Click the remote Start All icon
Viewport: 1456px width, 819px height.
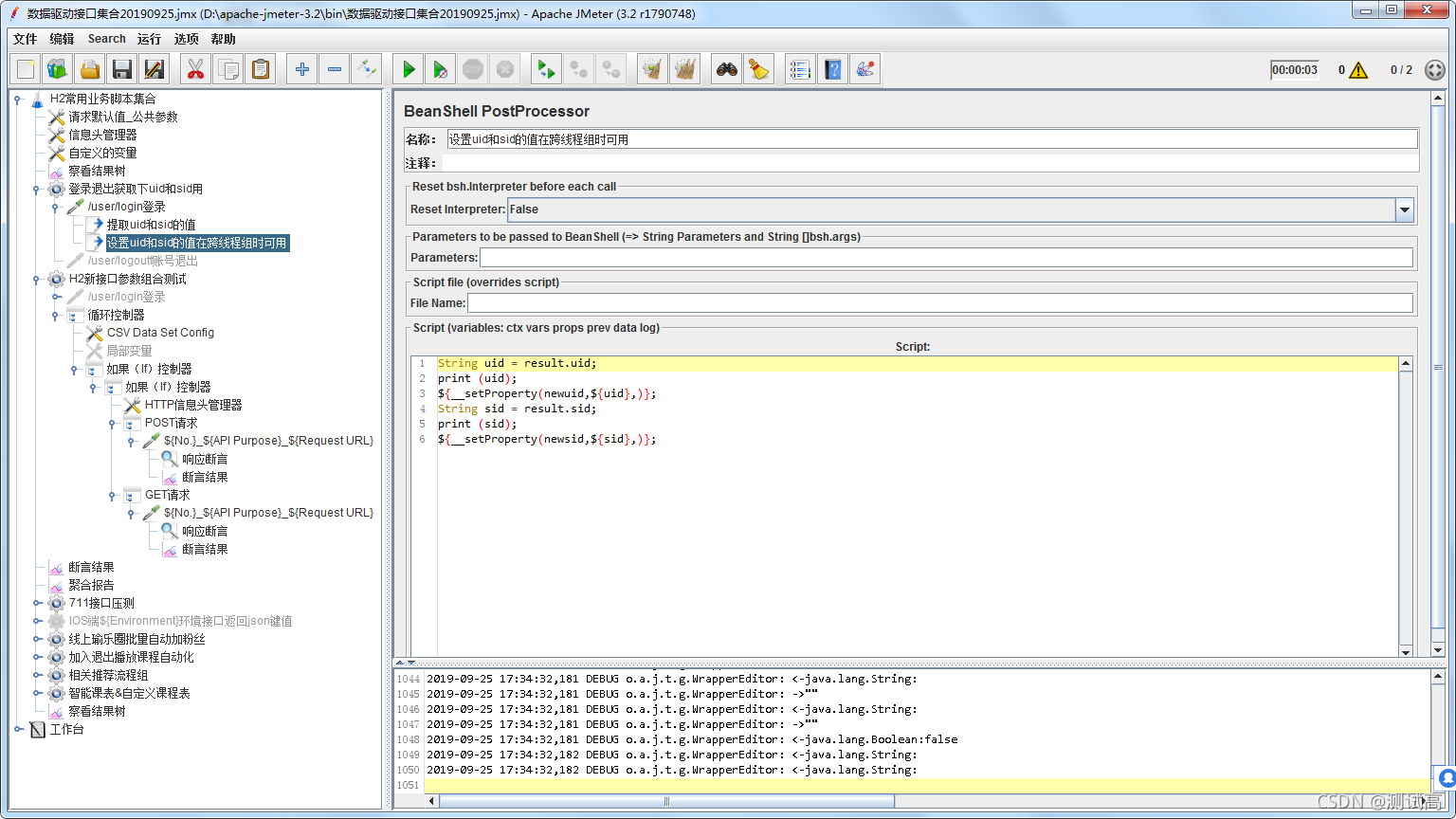546,69
